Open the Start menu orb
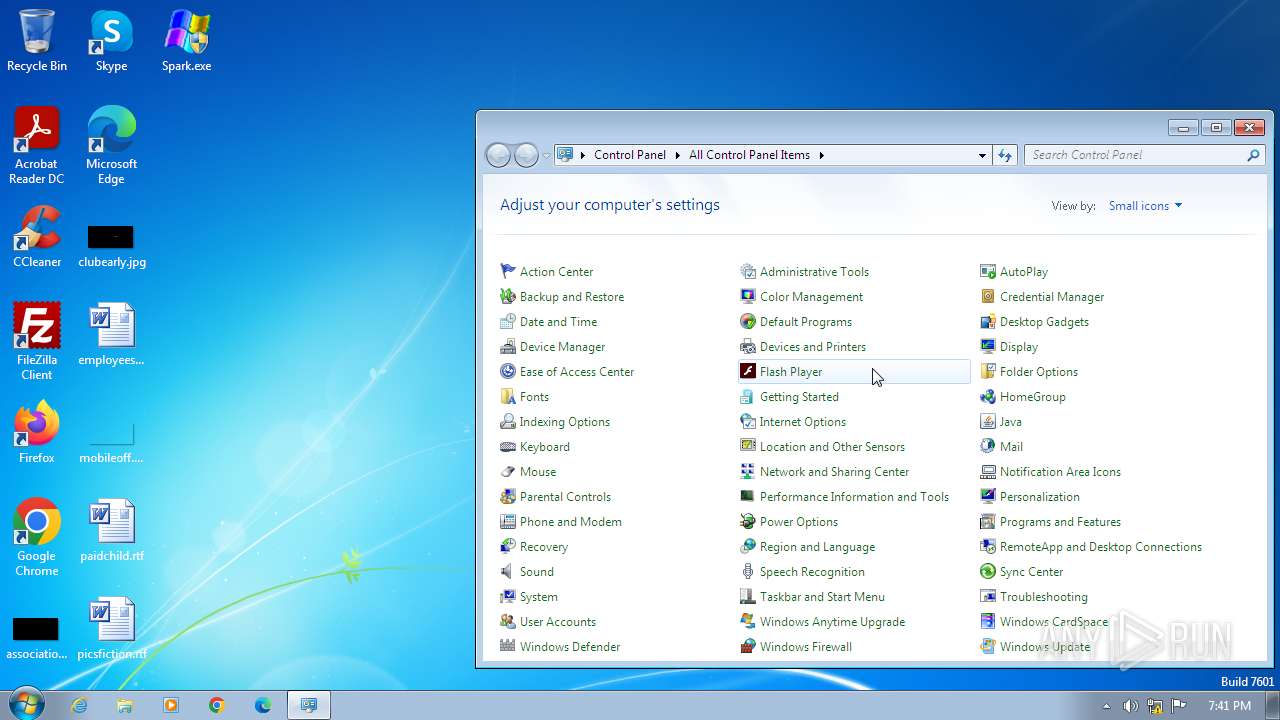Image resolution: width=1280 pixels, height=720 pixels. click(x=26, y=705)
